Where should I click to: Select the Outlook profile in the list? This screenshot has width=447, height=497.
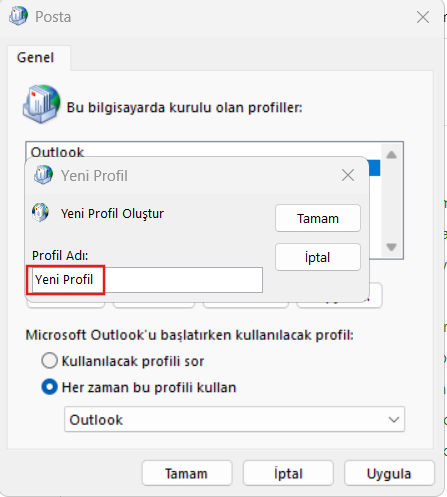pyautogui.click(x=57, y=152)
